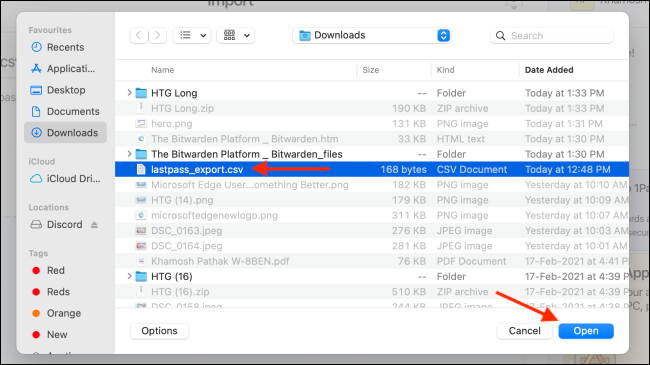Click the lastpass_export.csv document icon
This screenshot has width=650, height=365.
[x=141, y=169]
